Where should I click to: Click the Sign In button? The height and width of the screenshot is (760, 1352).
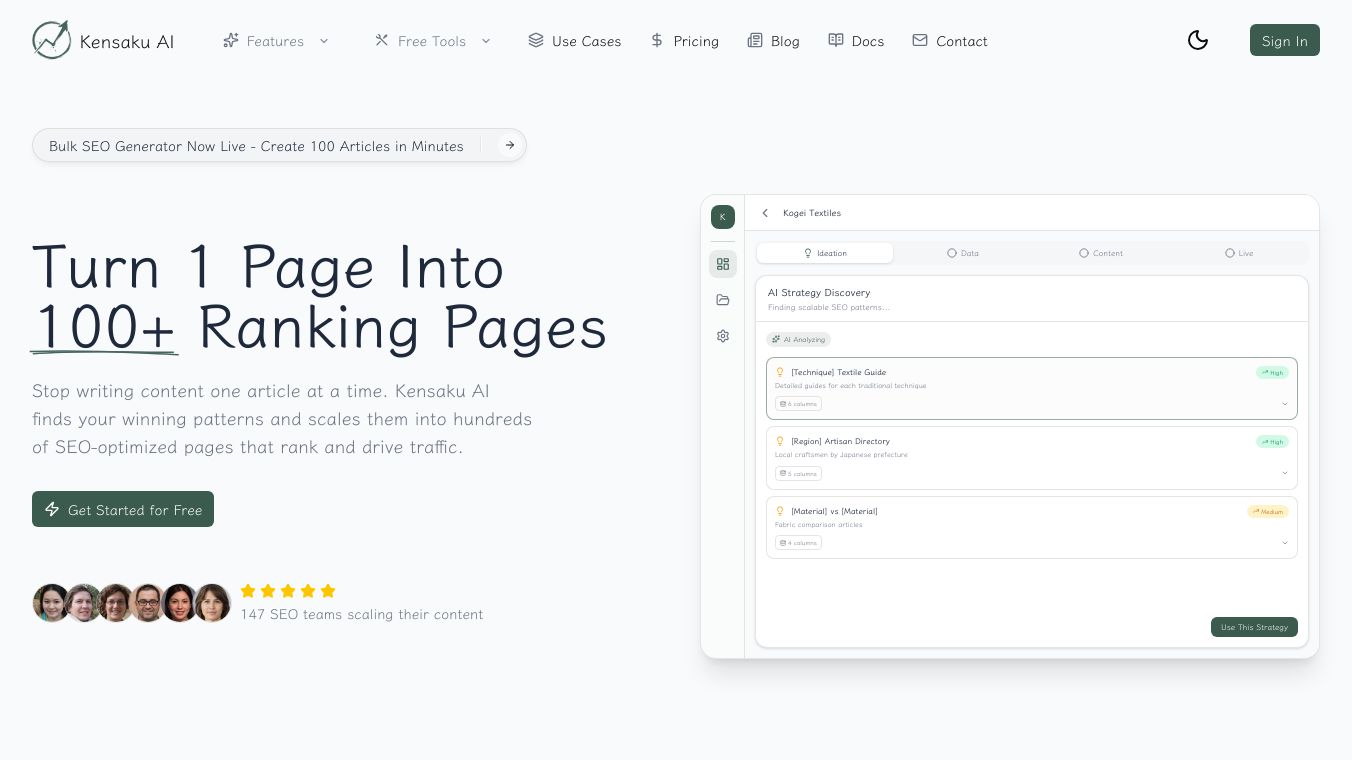click(x=1285, y=40)
